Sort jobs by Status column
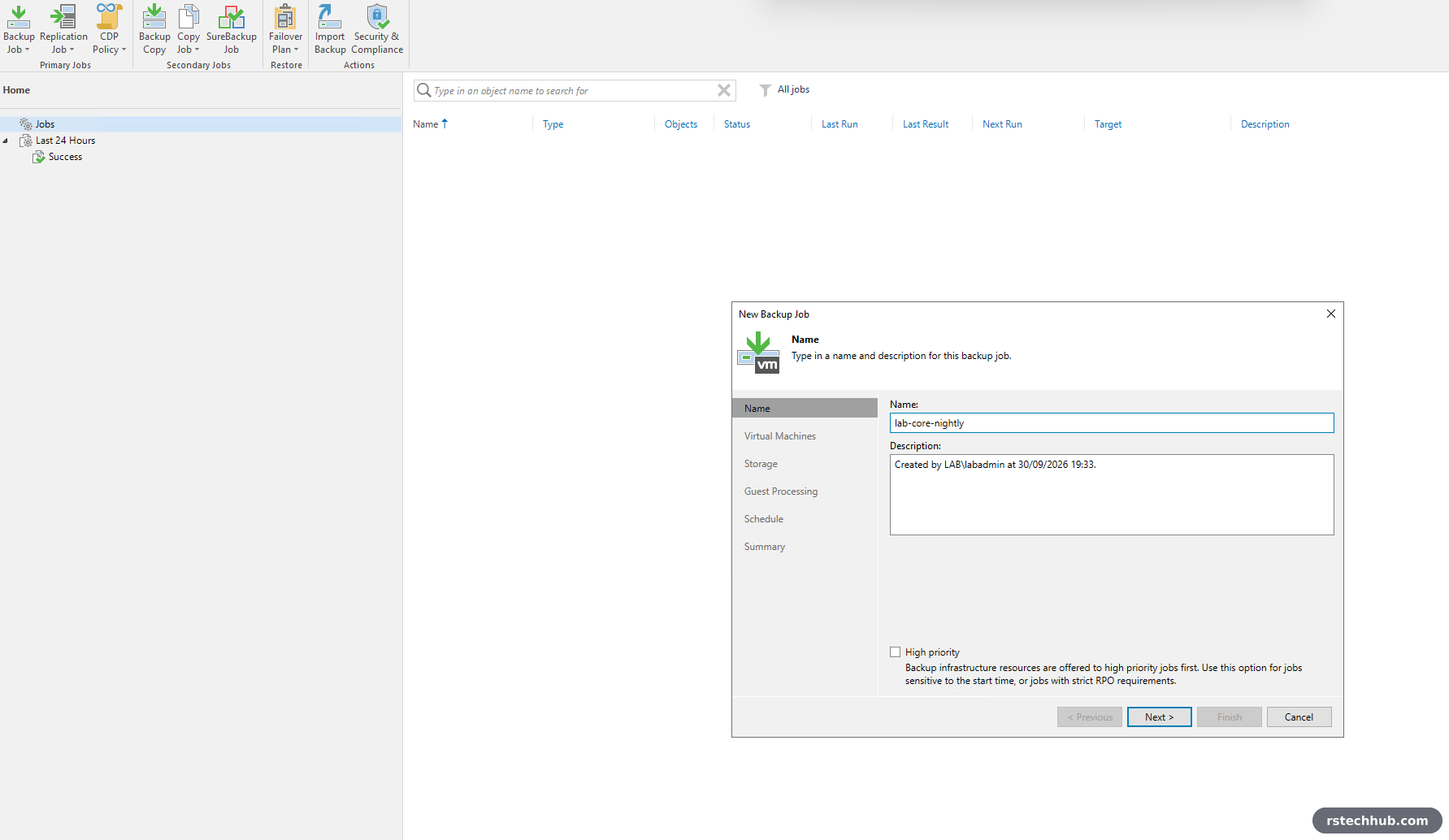 (x=737, y=124)
